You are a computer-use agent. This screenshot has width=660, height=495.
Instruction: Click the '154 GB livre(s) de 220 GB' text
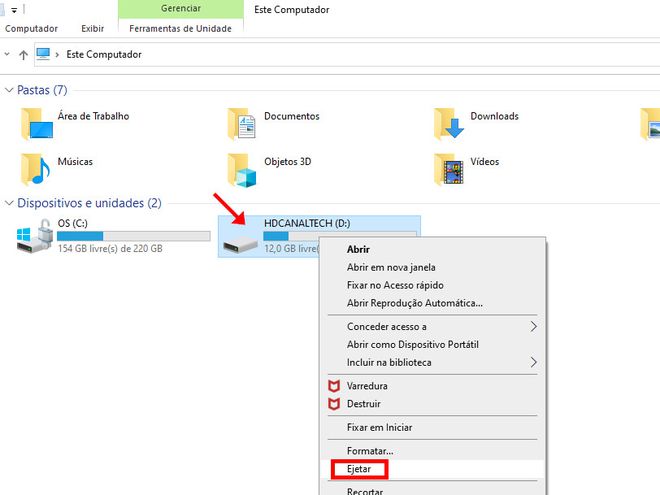110,249
